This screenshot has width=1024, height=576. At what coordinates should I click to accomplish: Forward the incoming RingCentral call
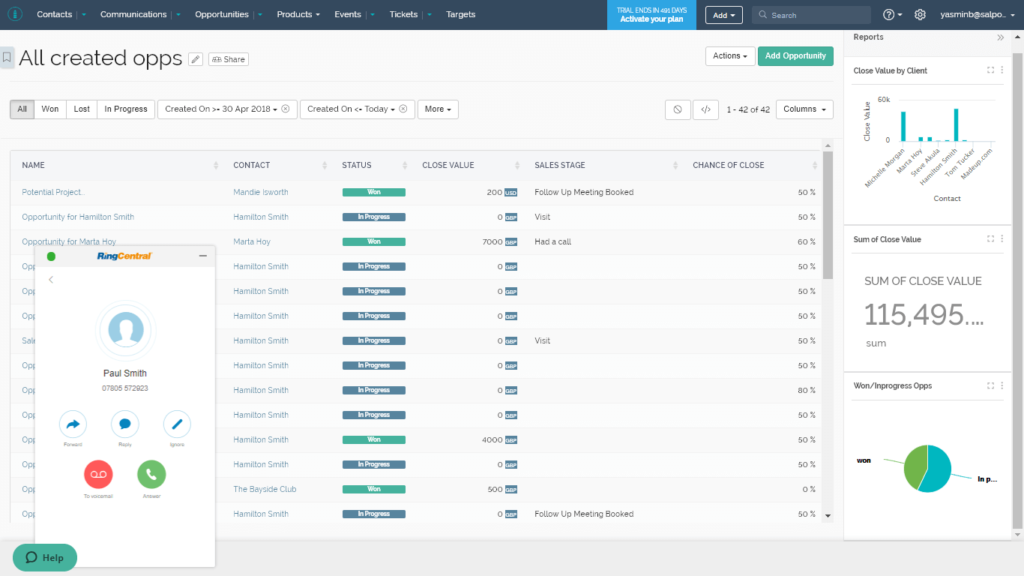[x=73, y=423]
